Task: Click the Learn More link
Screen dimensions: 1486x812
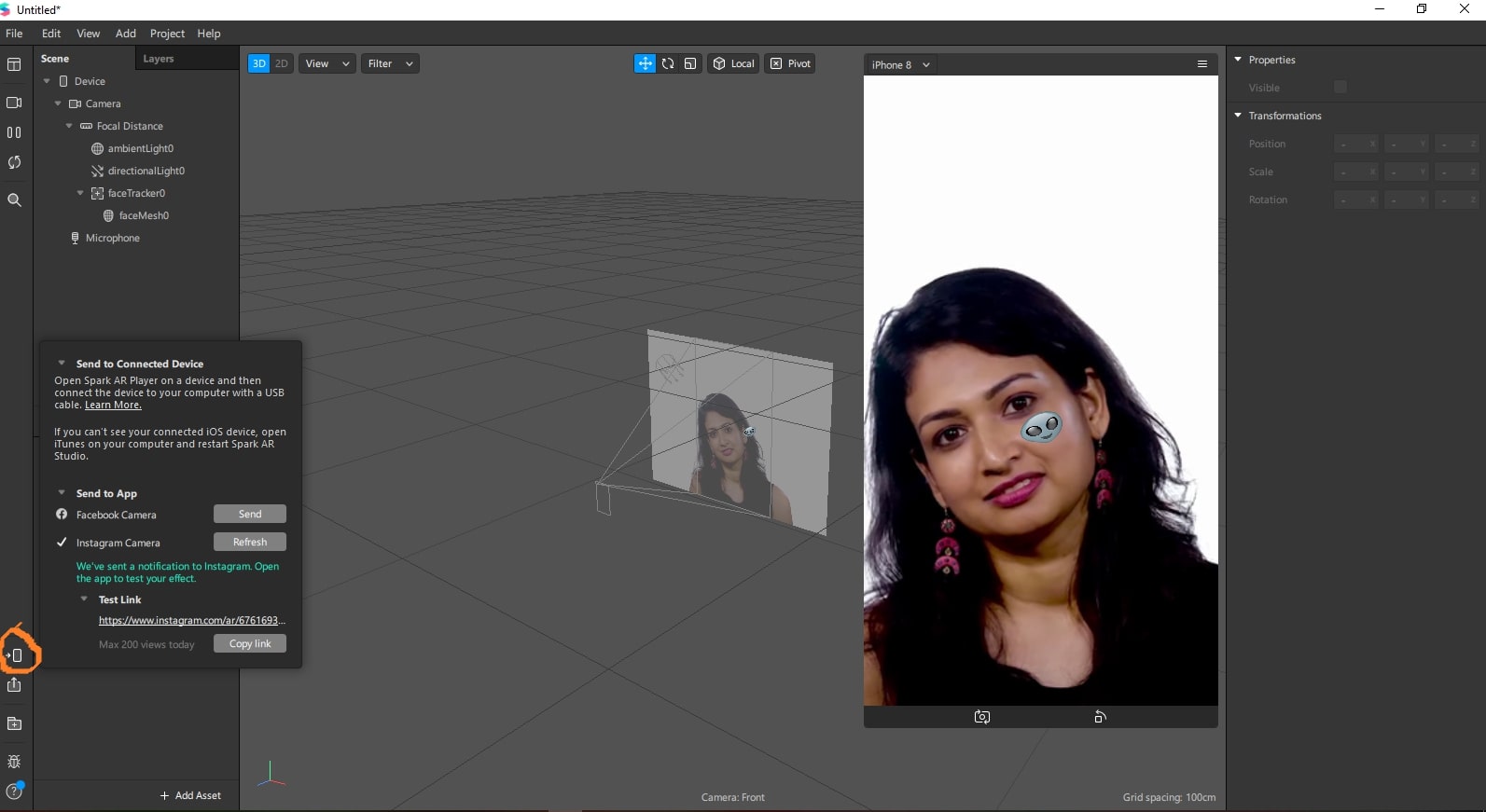Action: 113,406
